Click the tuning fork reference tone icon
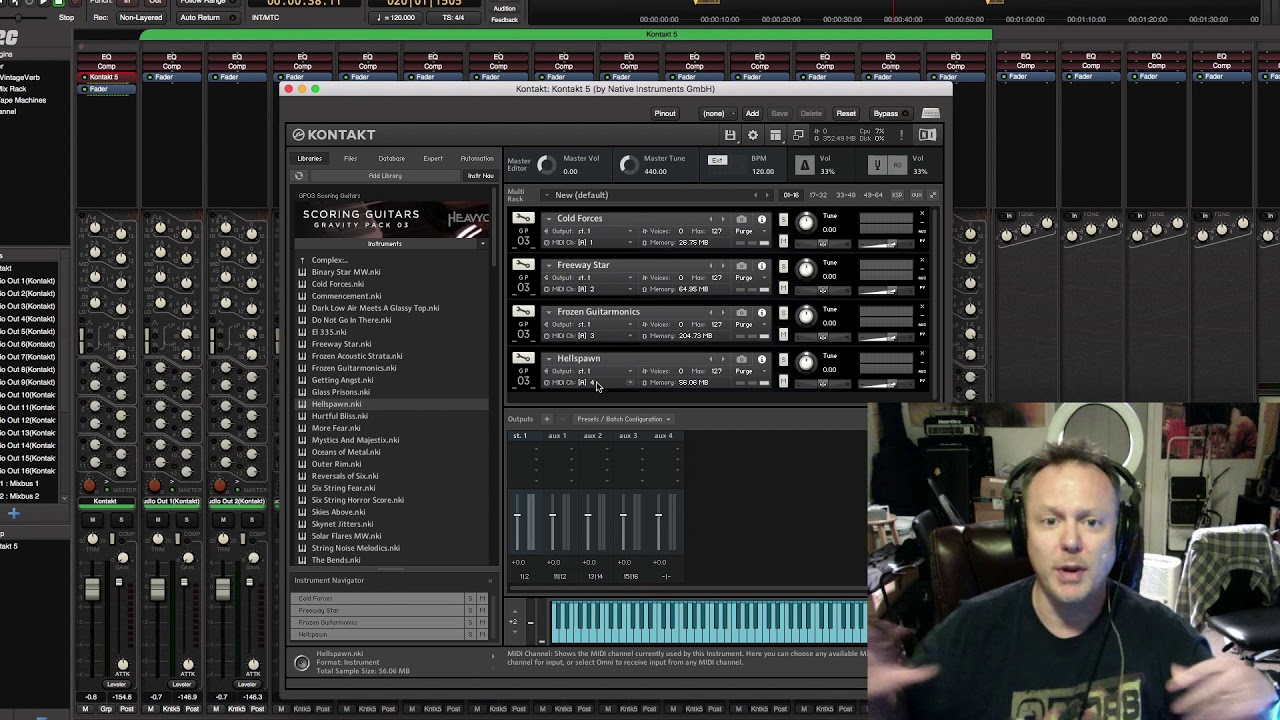This screenshot has height=720, width=1280. pyautogui.click(x=877, y=165)
